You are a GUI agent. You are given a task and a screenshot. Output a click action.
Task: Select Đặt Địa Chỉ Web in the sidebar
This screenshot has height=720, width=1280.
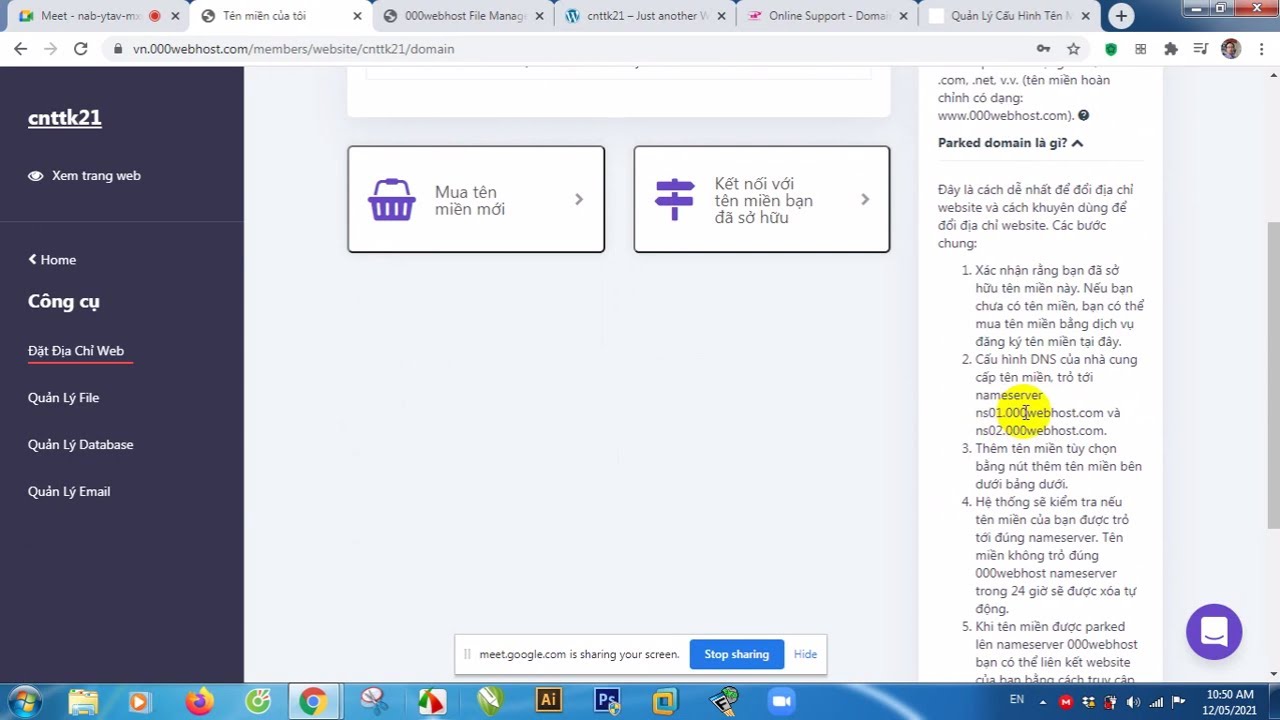(76, 351)
